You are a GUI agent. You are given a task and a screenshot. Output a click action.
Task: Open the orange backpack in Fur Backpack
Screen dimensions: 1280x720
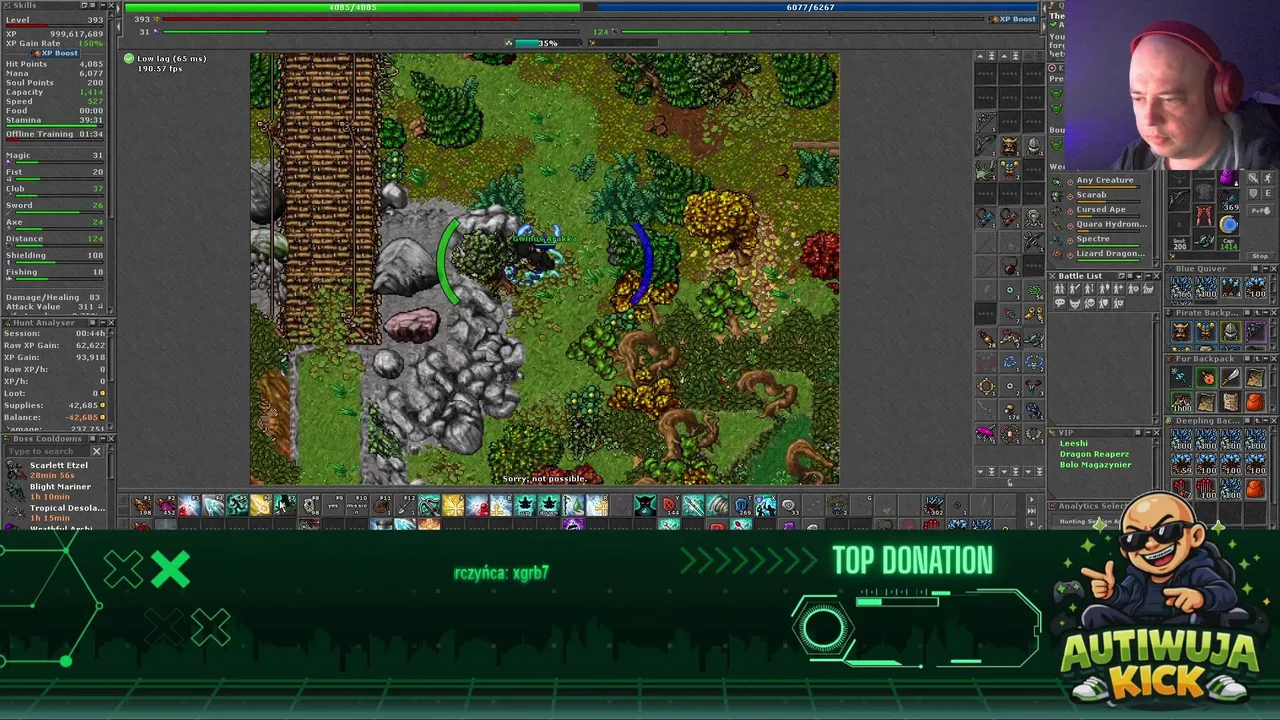(1256, 402)
